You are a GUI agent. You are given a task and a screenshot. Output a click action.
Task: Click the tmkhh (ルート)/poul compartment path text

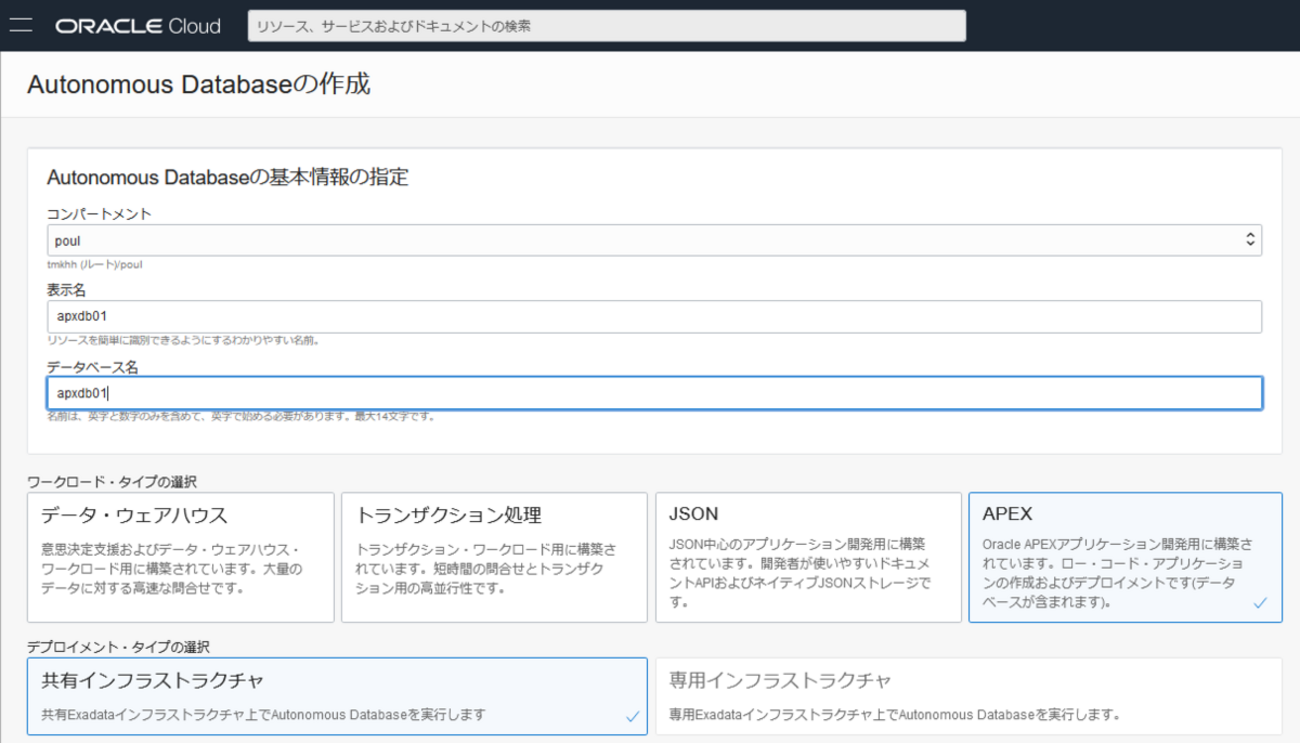point(95,265)
